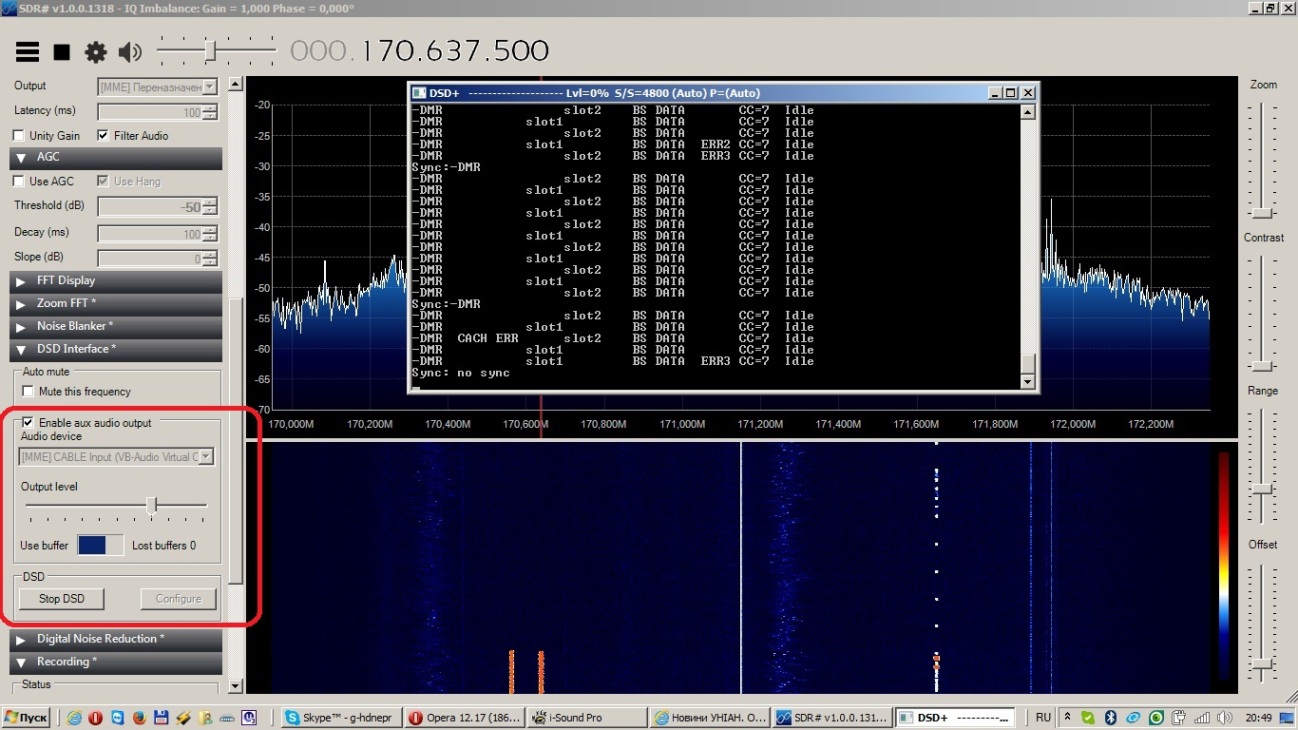The height and width of the screenshot is (730, 1298).
Task: Open the SDR# hamburger menu
Action: (27, 52)
